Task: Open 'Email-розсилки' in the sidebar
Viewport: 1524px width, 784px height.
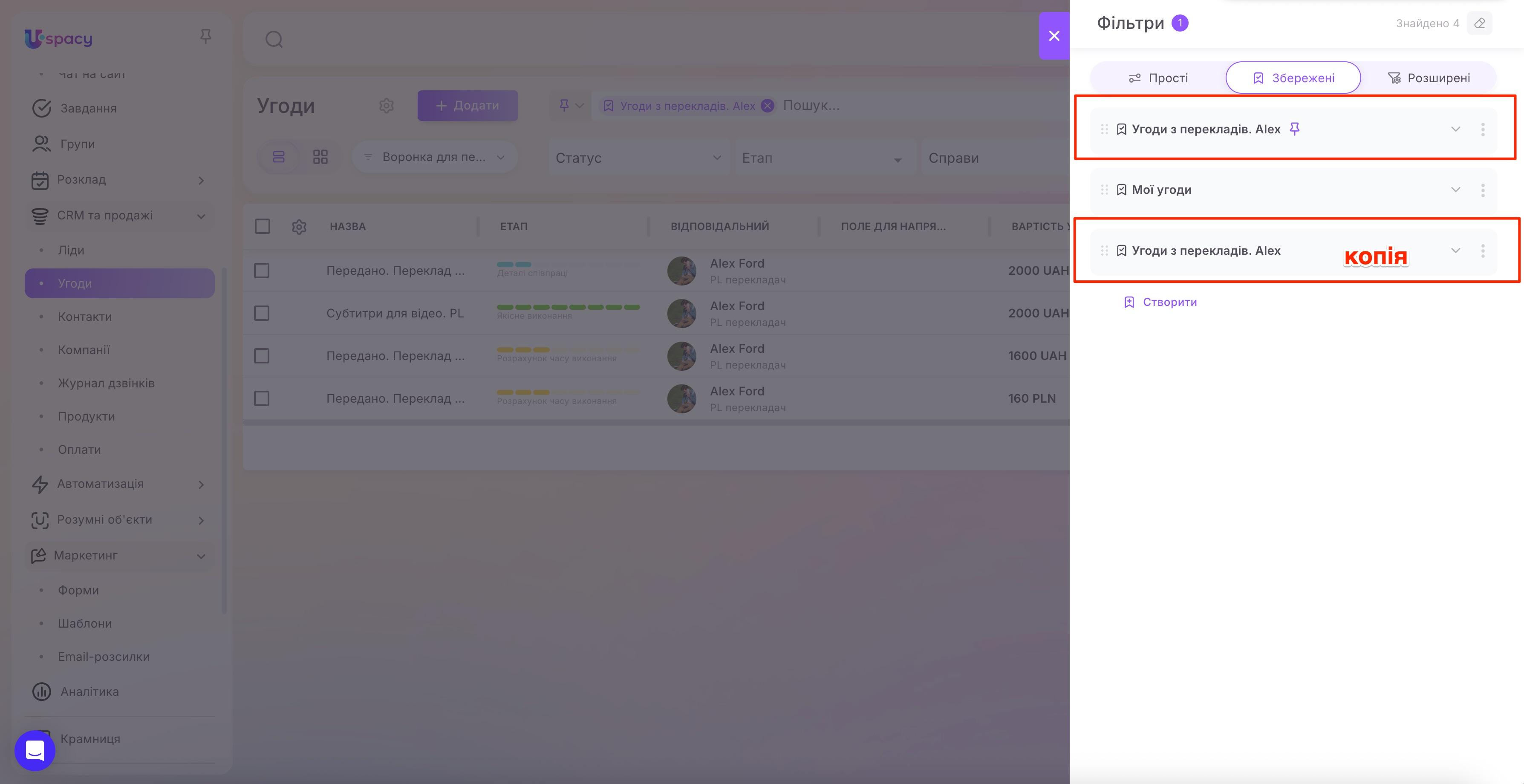Action: coord(104,657)
